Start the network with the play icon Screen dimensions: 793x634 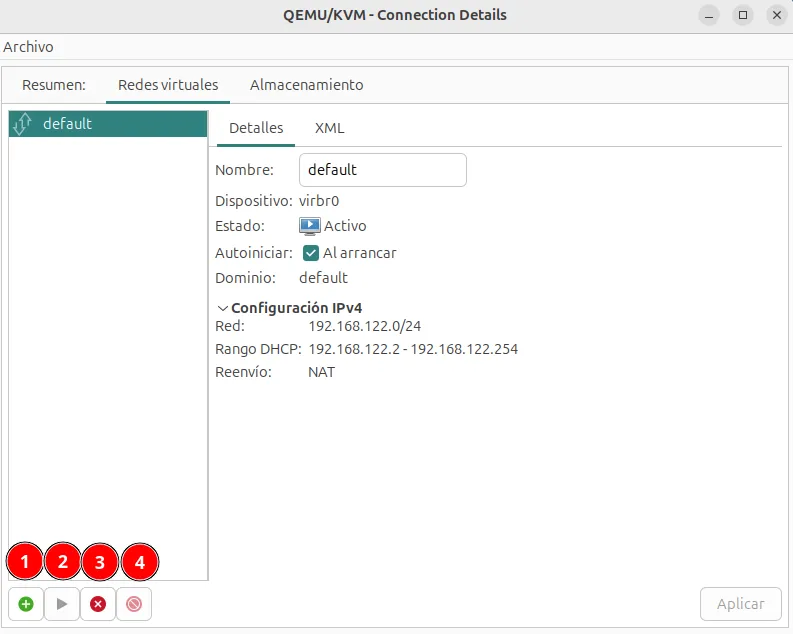62,604
